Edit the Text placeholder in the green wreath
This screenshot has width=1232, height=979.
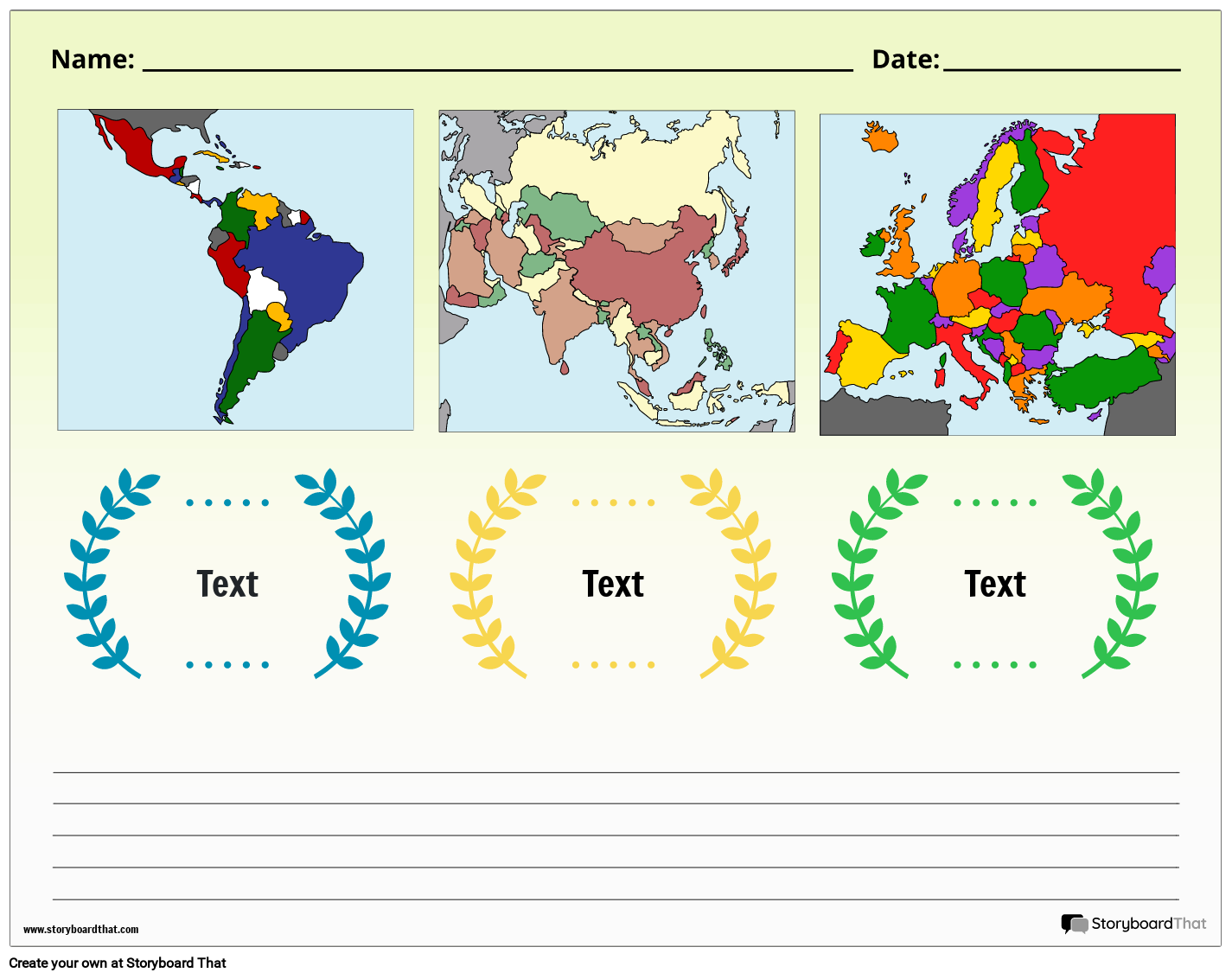[995, 584]
